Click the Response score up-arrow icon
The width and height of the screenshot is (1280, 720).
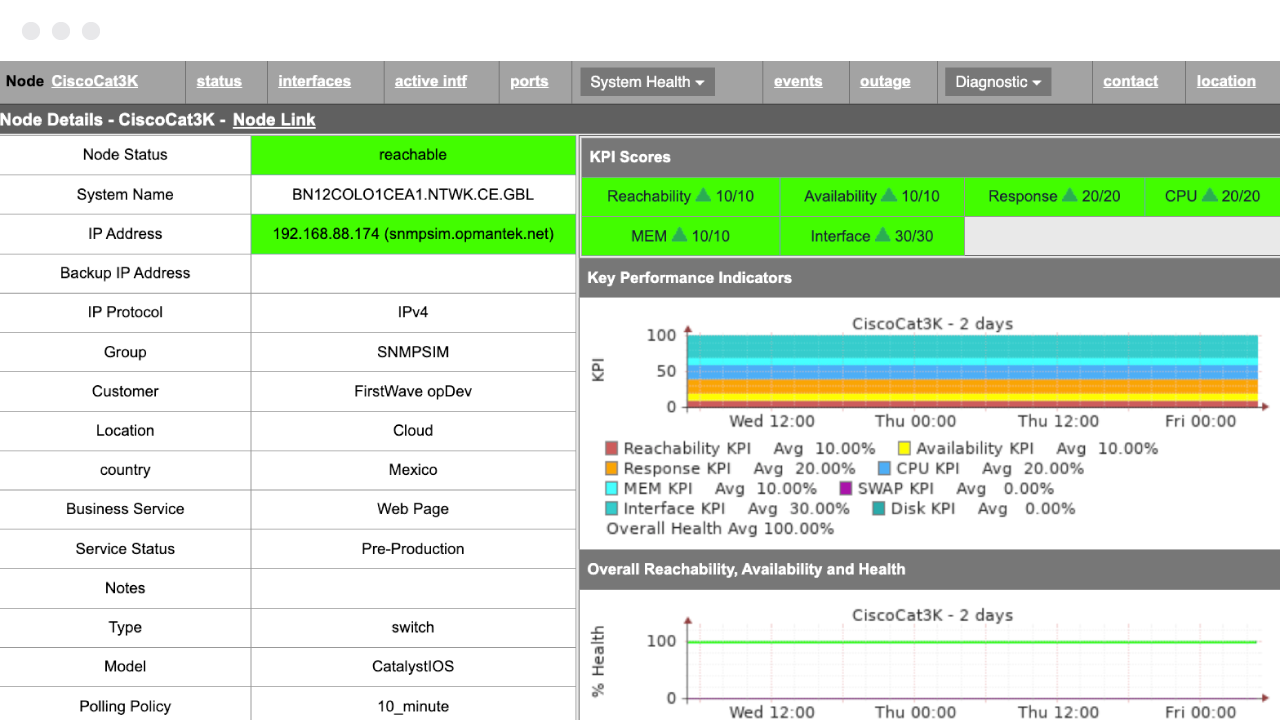pyautogui.click(x=1070, y=196)
